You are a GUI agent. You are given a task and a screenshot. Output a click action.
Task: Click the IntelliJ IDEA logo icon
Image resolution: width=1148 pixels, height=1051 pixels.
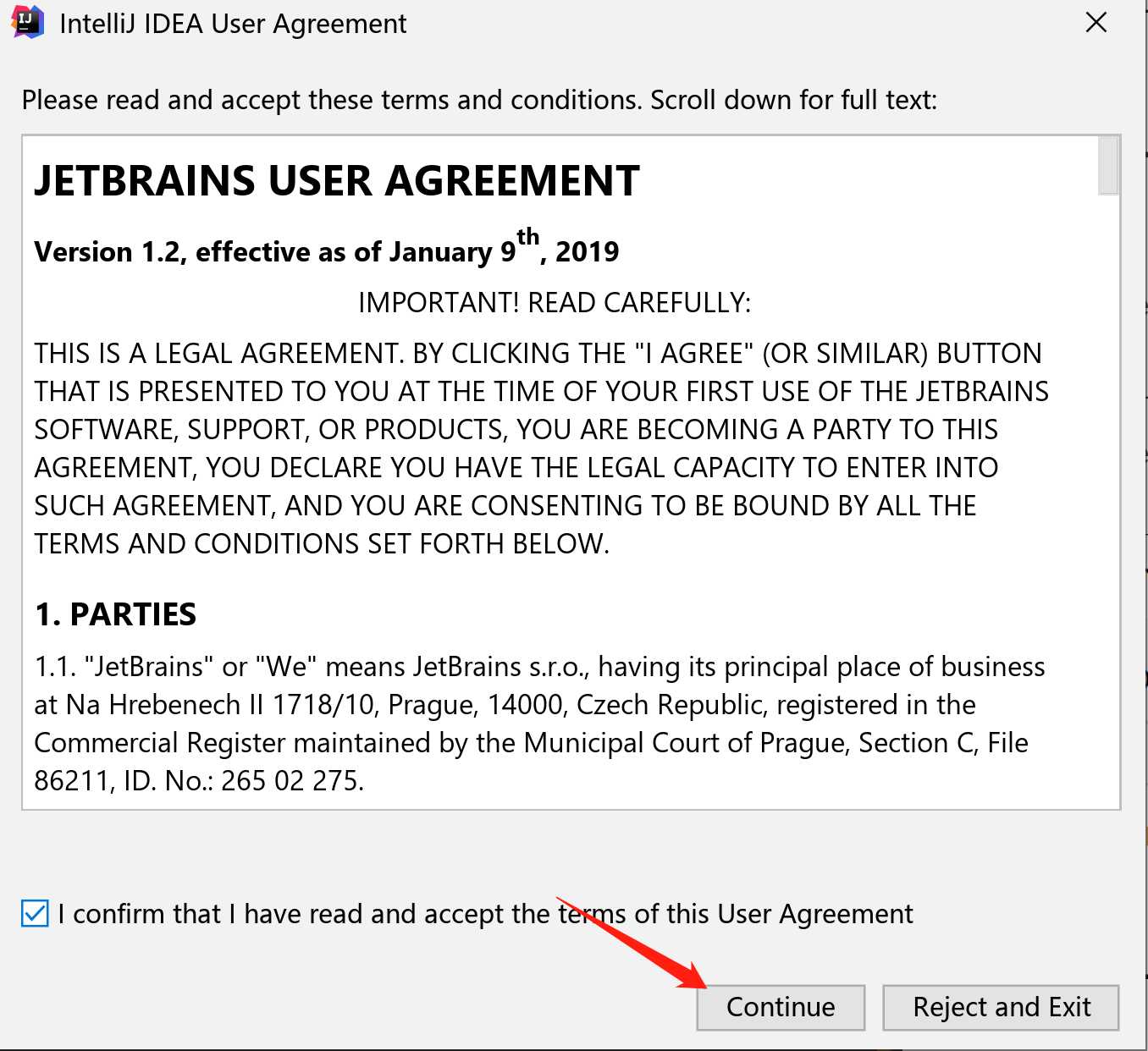click(x=28, y=23)
